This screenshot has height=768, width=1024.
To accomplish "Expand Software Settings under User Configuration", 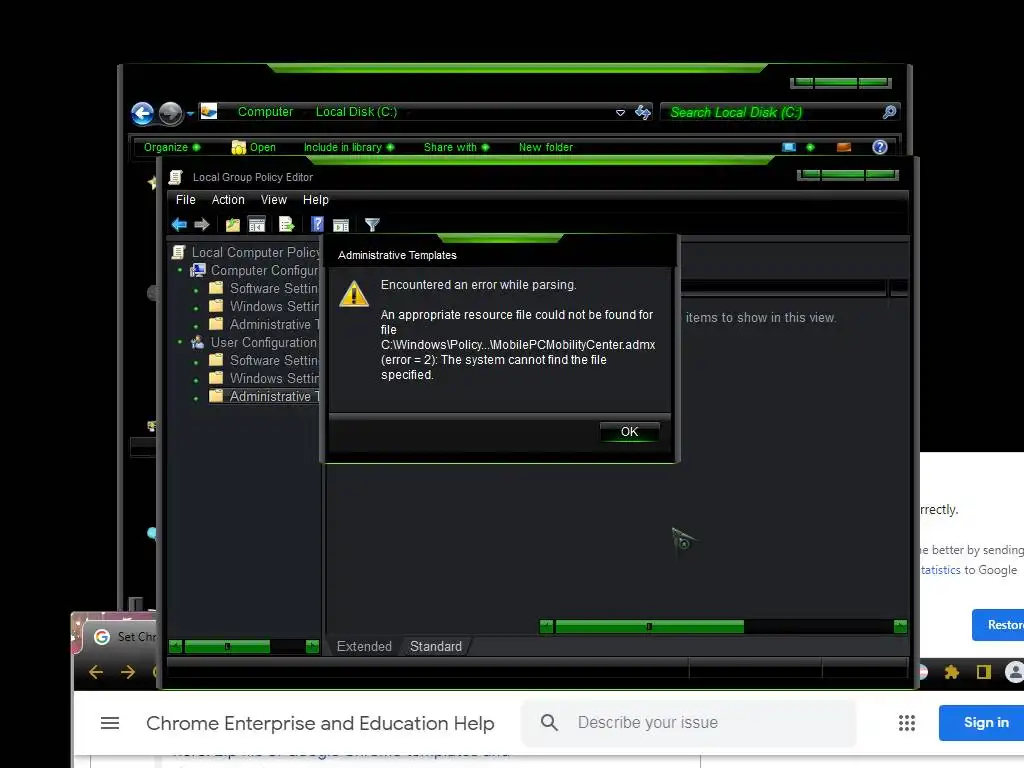I will [x=196, y=362].
